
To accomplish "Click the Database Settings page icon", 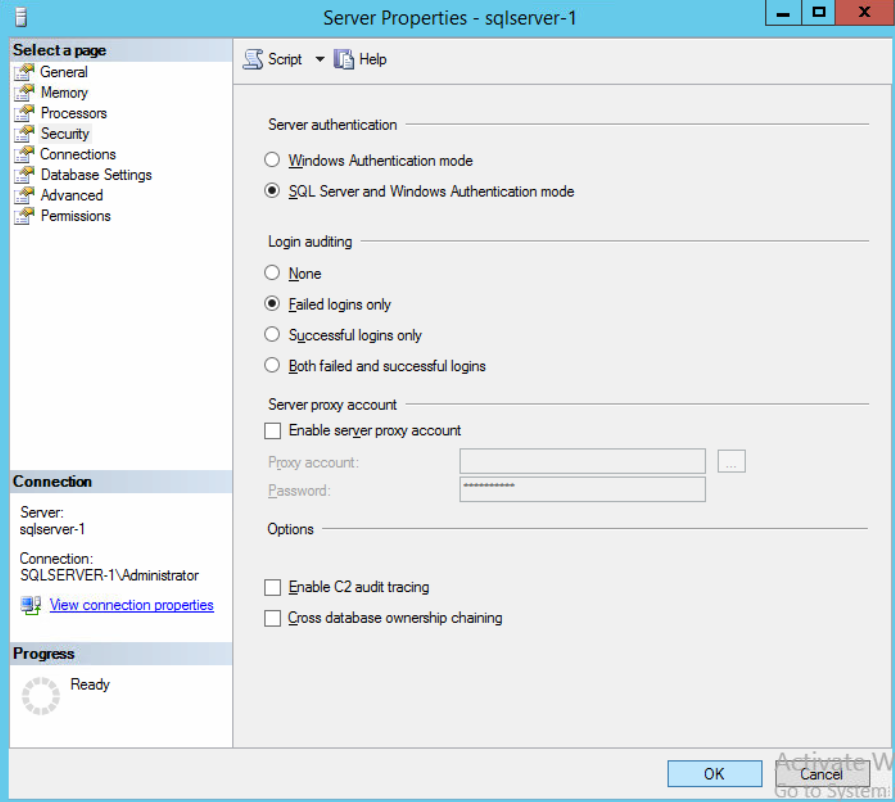I will pyautogui.click(x=24, y=175).
